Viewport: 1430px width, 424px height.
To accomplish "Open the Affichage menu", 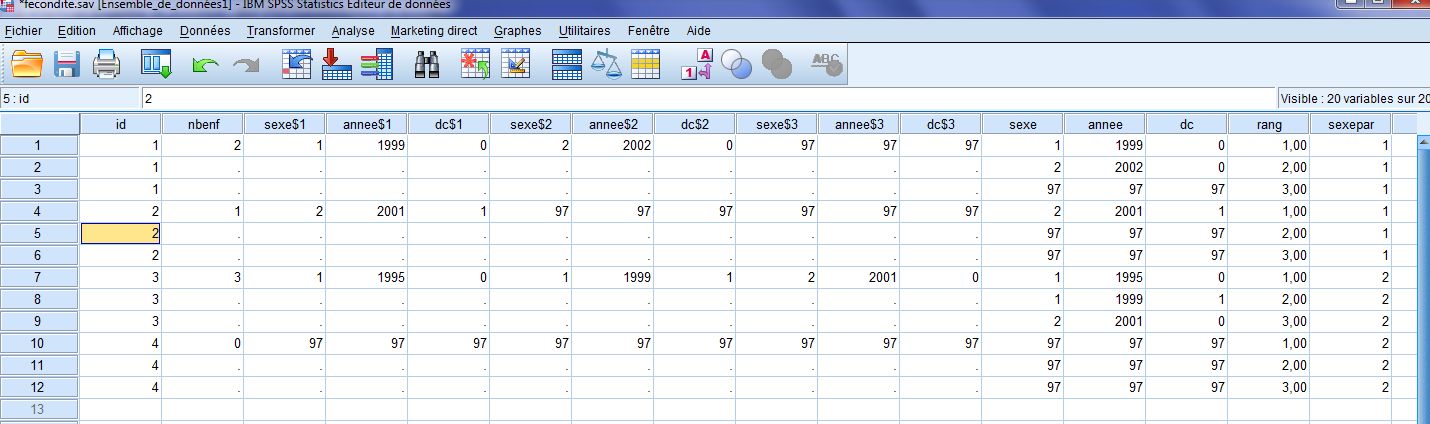I will pyautogui.click(x=137, y=31).
